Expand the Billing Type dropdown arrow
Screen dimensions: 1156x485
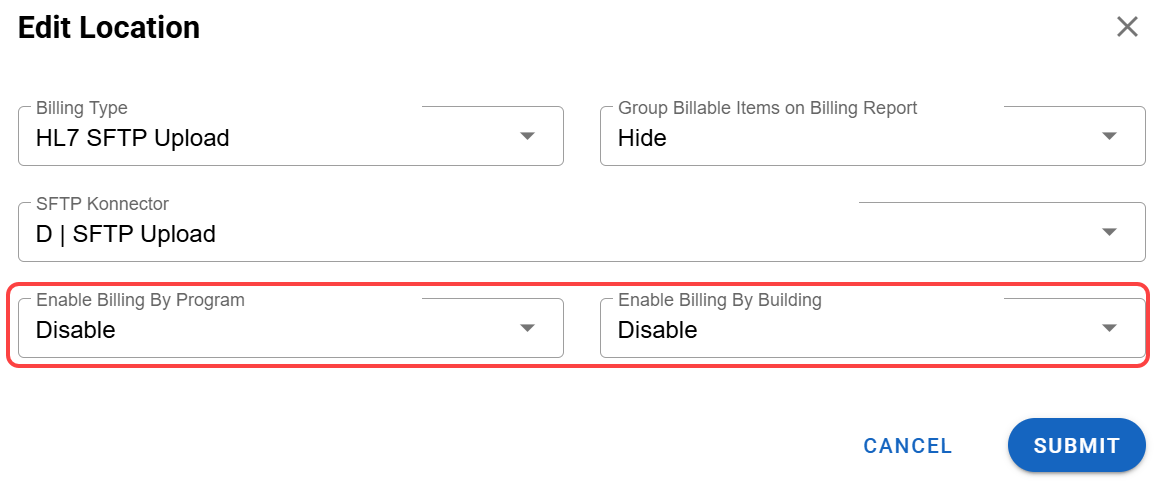click(x=528, y=136)
